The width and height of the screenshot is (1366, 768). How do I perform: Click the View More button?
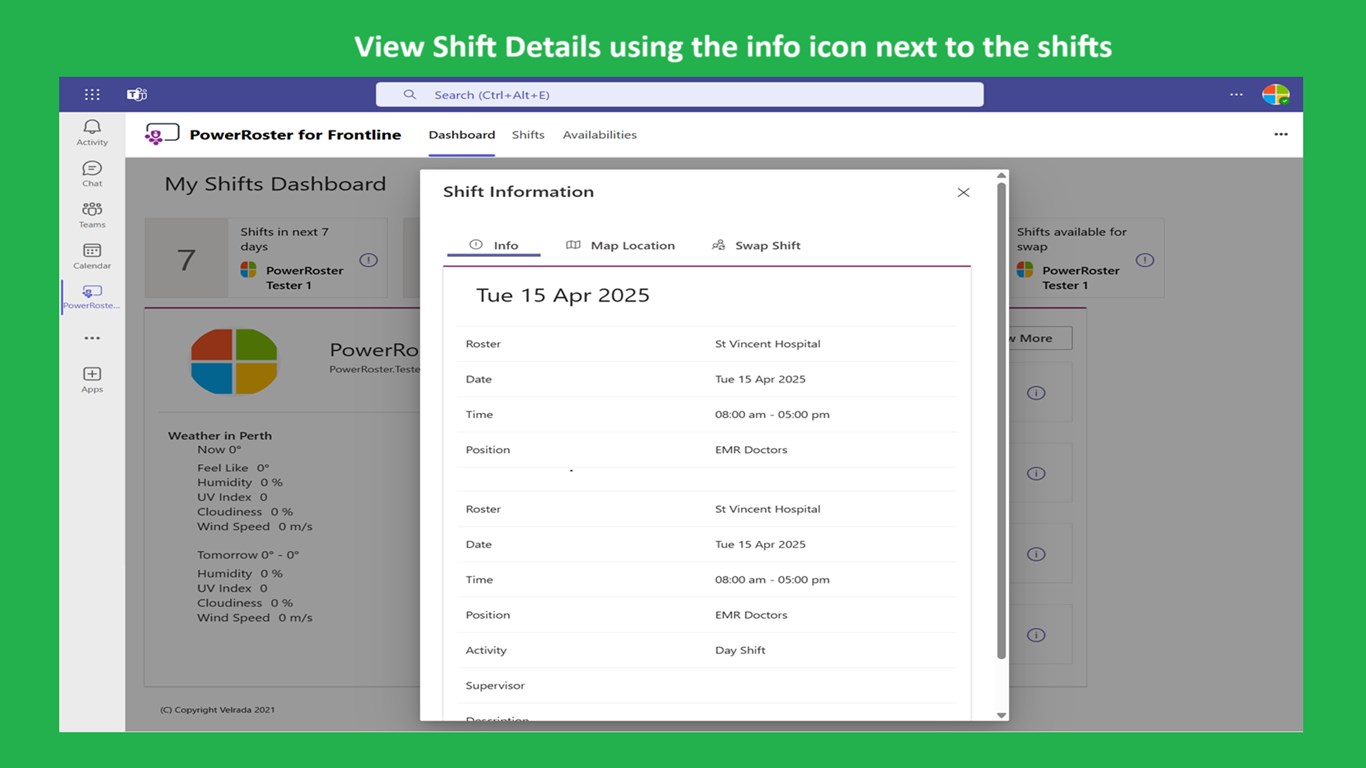1038,338
